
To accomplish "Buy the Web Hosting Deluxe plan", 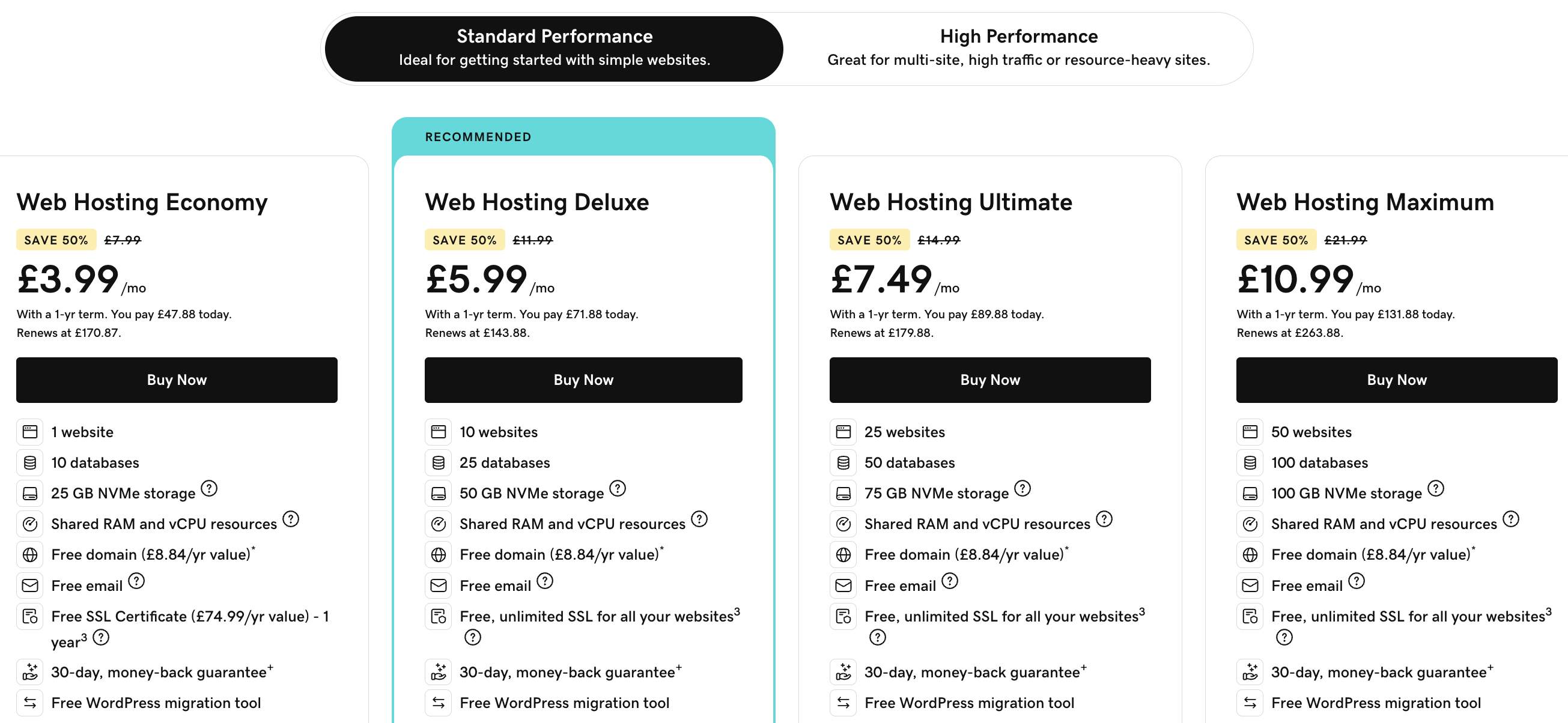I will point(583,380).
